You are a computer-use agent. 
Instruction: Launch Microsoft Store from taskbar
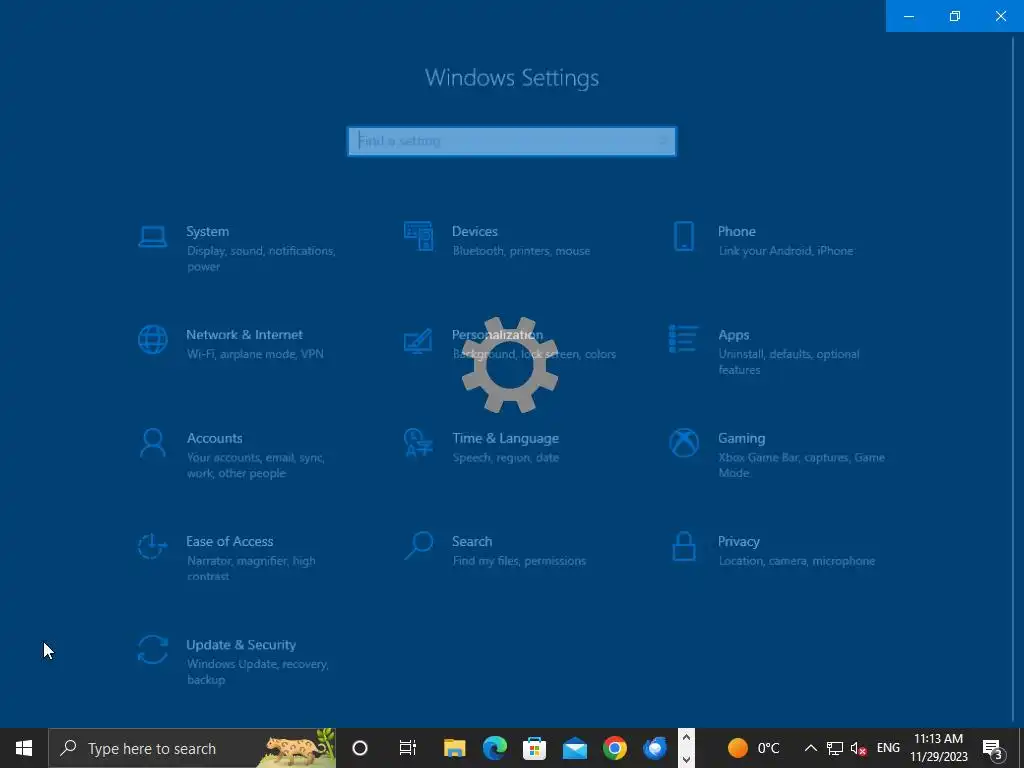535,748
